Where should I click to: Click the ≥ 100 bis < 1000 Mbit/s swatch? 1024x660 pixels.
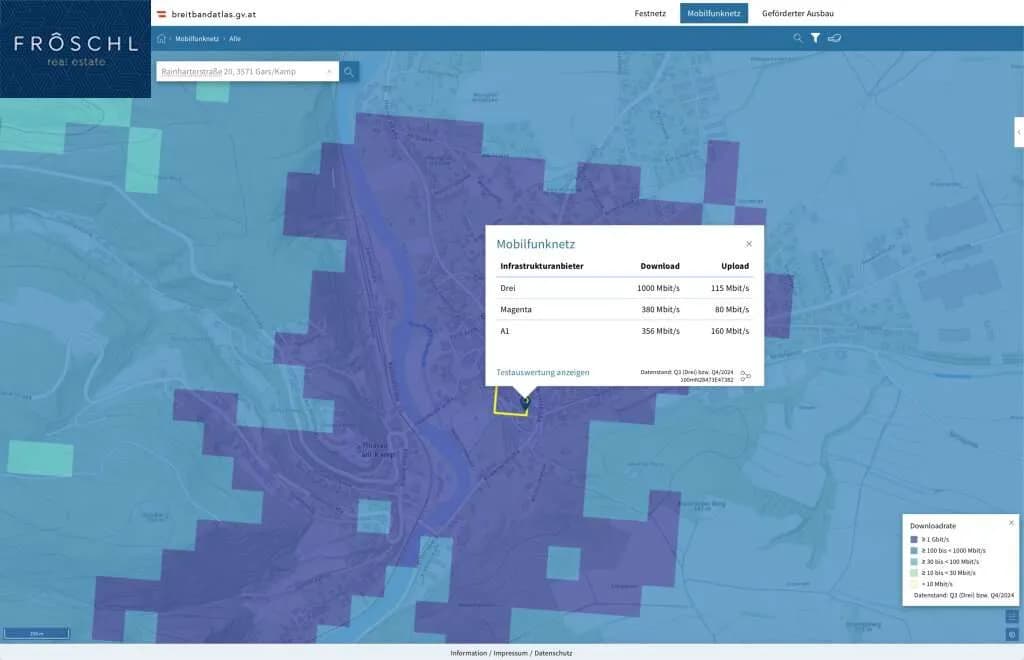point(914,550)
